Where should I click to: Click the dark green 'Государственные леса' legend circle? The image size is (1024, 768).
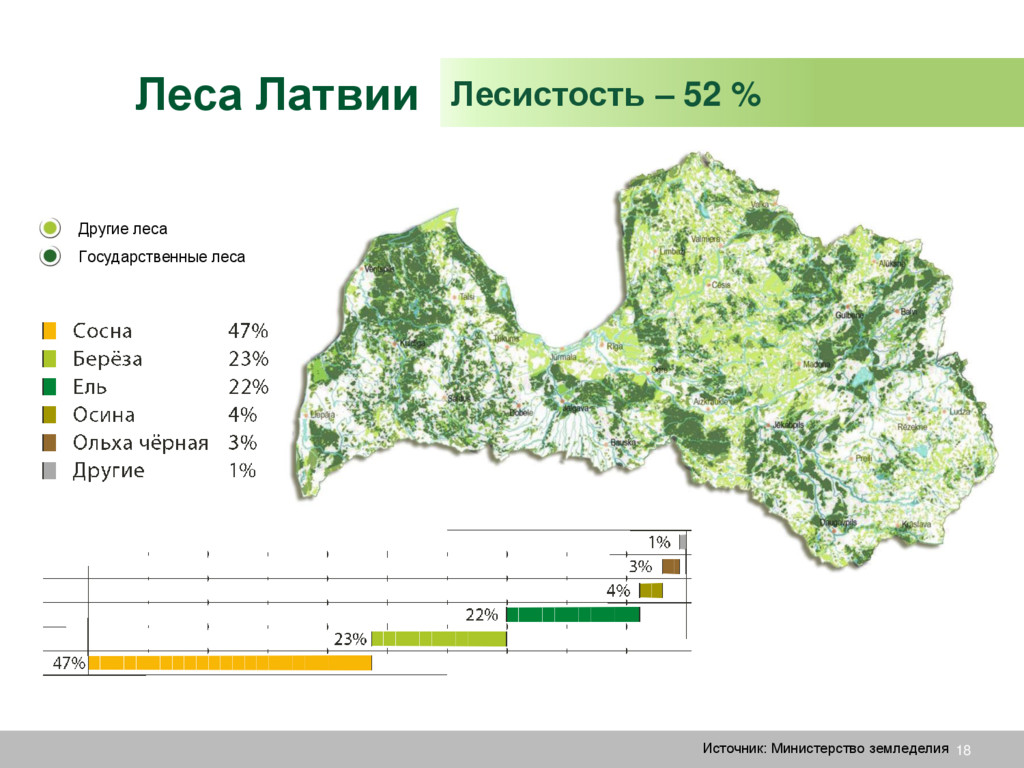[50, 257]
